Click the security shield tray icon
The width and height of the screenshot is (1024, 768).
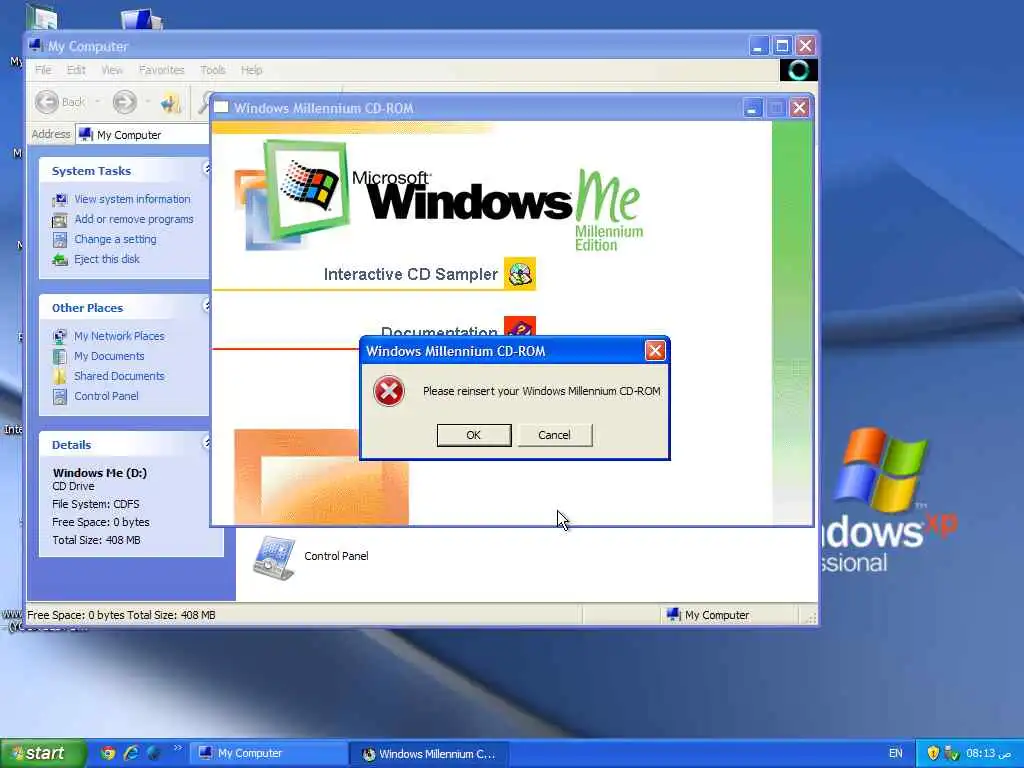pos(933,753)
